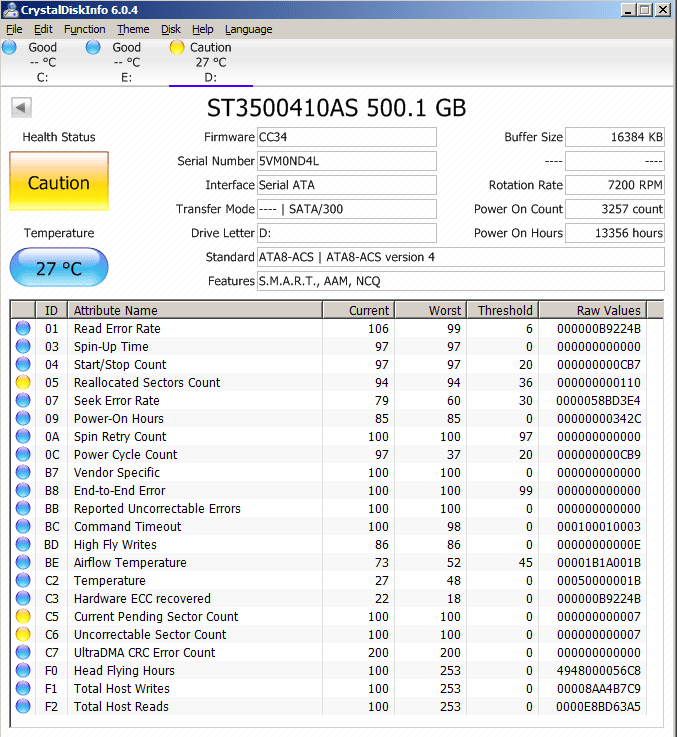Open the Theme menu

(133, 30)
